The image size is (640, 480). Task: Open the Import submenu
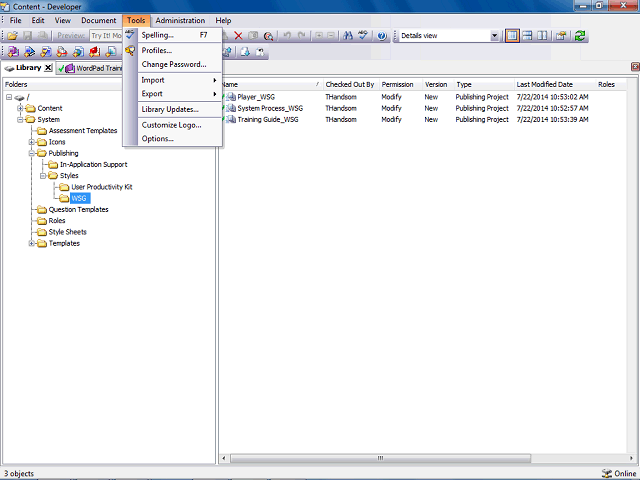[179, 80]
